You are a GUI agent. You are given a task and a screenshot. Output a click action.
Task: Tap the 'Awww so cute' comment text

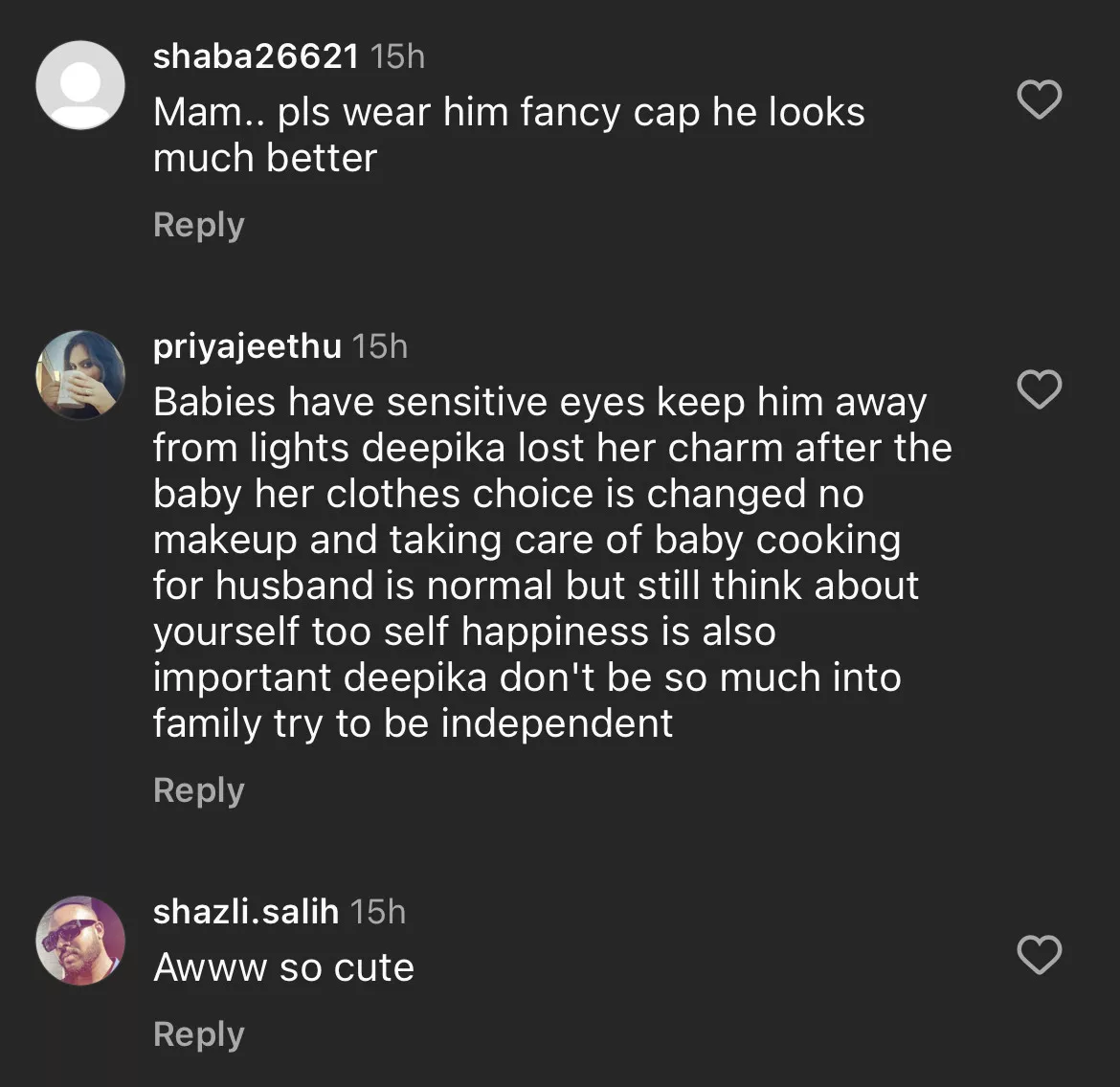pos(283,967)
